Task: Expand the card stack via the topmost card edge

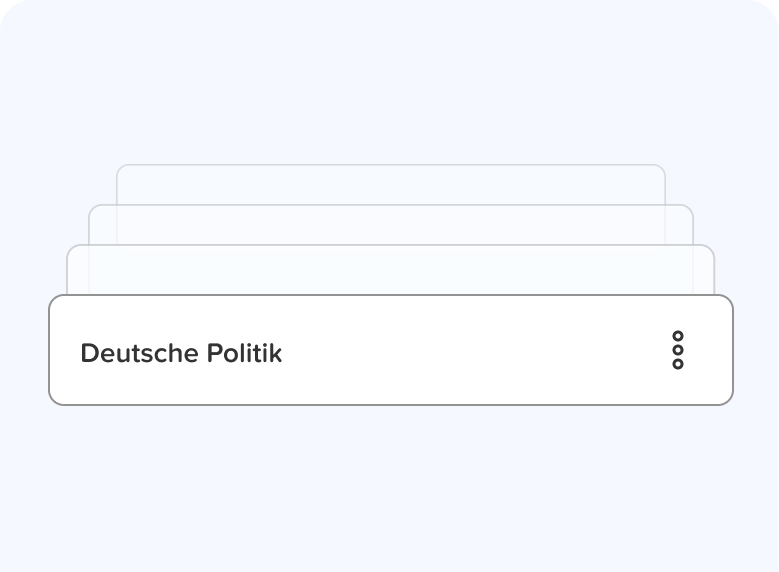Action: click(x=390, y=166)
